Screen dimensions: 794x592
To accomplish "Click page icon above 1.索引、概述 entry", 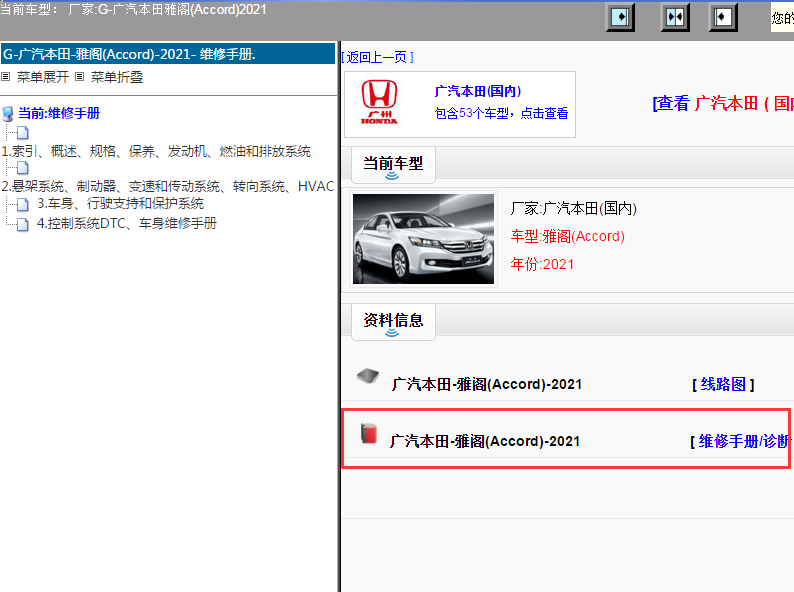I will (23, 133).
